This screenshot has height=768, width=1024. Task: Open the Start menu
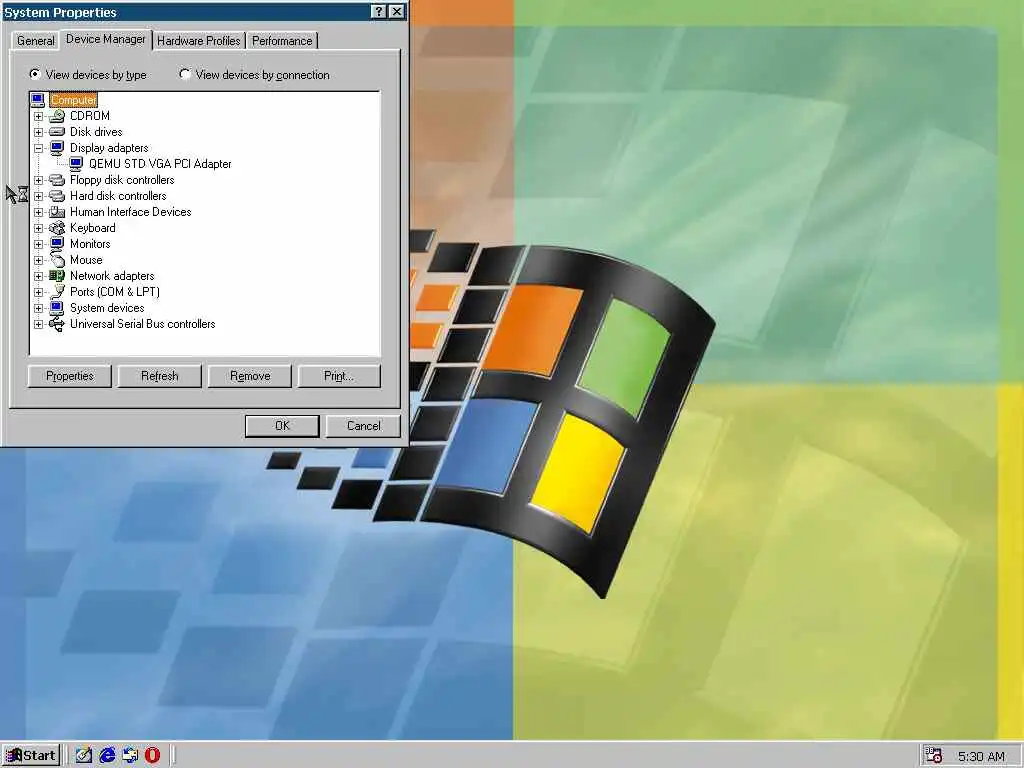31,756
